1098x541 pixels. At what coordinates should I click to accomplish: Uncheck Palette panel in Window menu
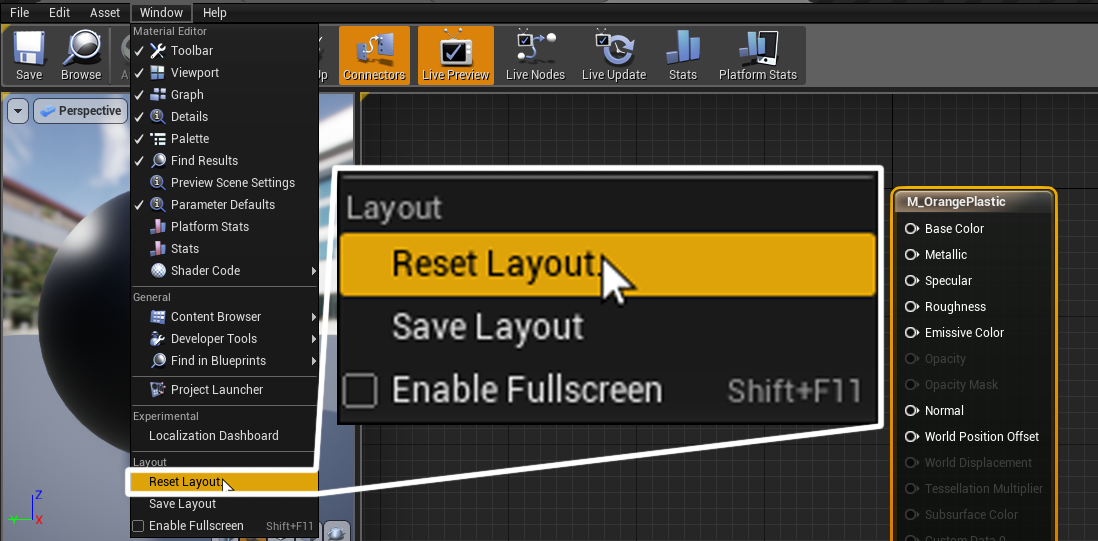[224, 139]
